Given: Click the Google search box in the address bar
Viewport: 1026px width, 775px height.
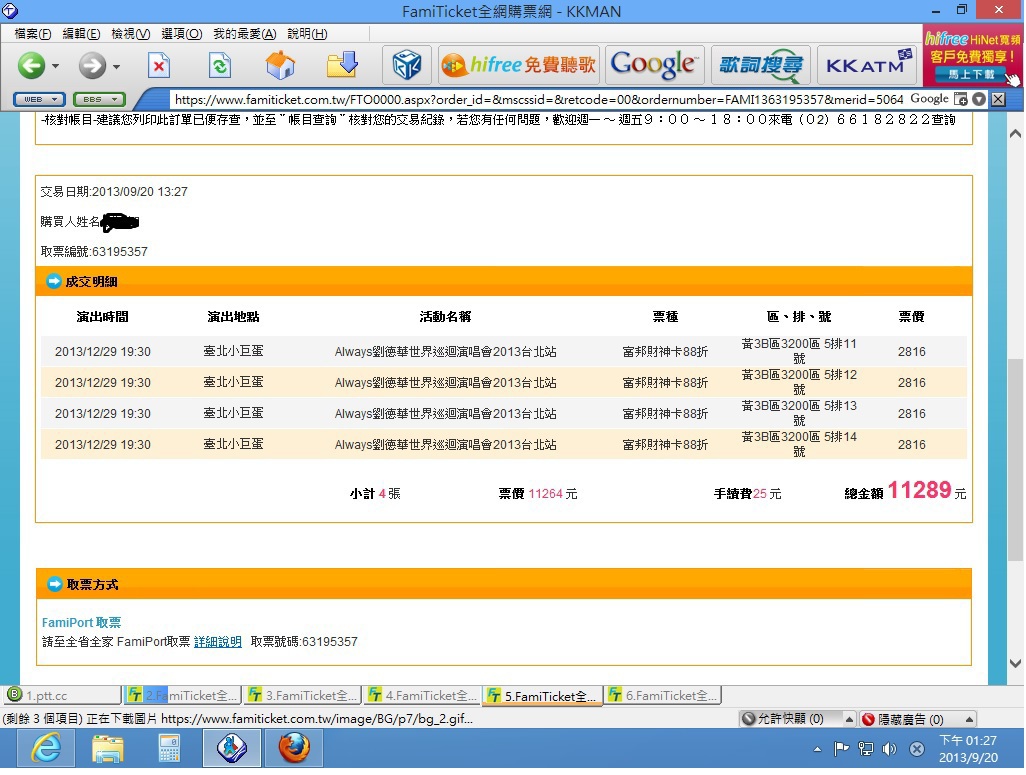Looking at the screenshot, I should [929, 99].
